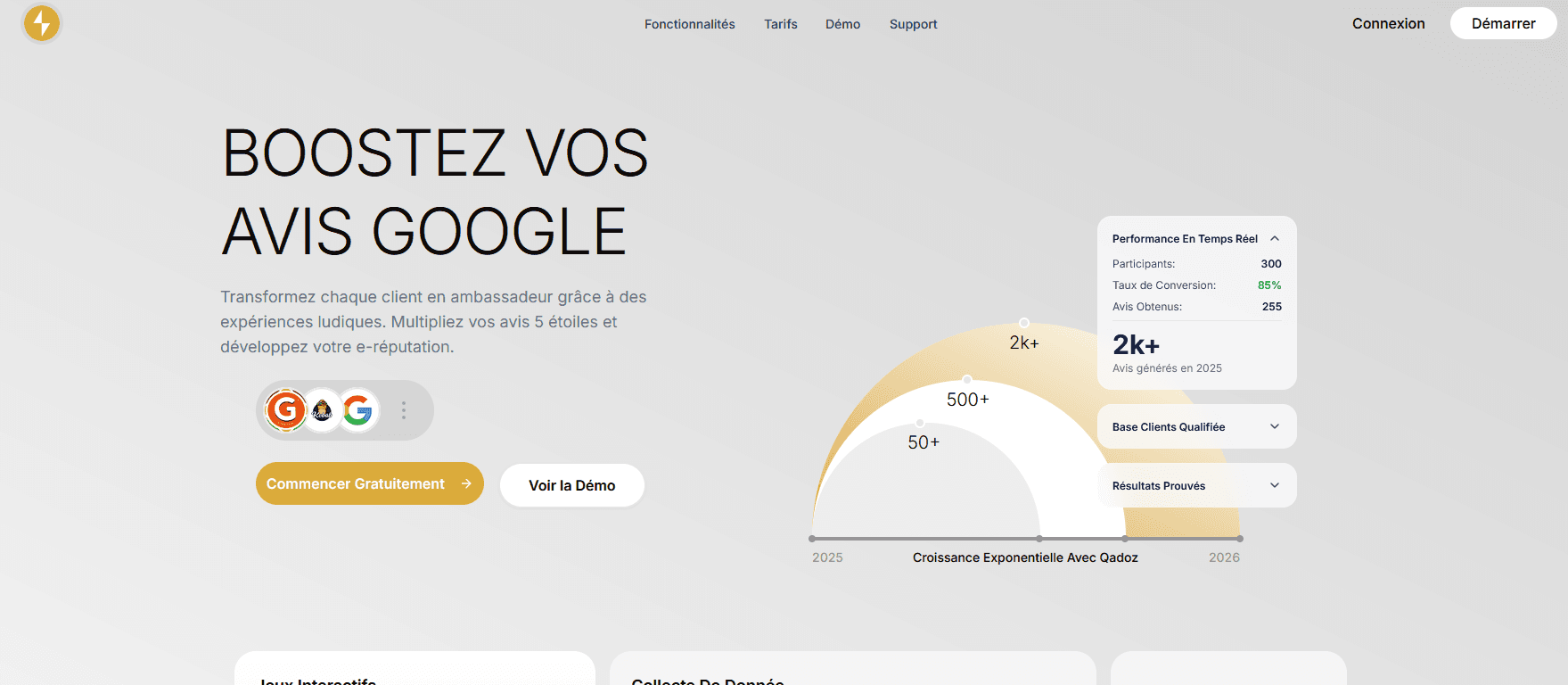Image resolution: width=1568 pixels, height=685 pixels.
Task: Click the 50+ chart marker dot
Action: [920, 423]
